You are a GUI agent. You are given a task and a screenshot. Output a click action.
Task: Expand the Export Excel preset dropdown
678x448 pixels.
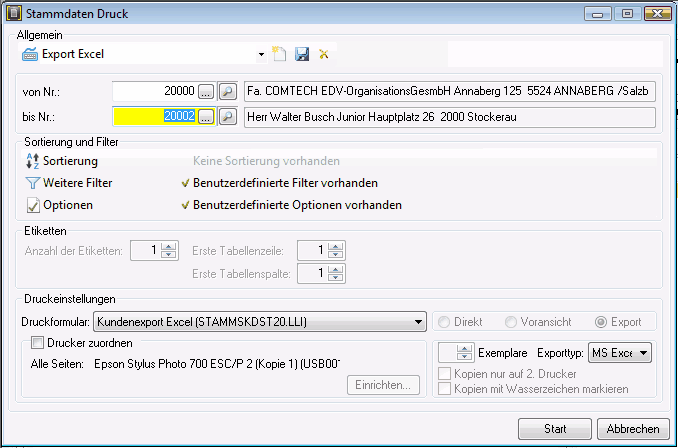point(261,54)
